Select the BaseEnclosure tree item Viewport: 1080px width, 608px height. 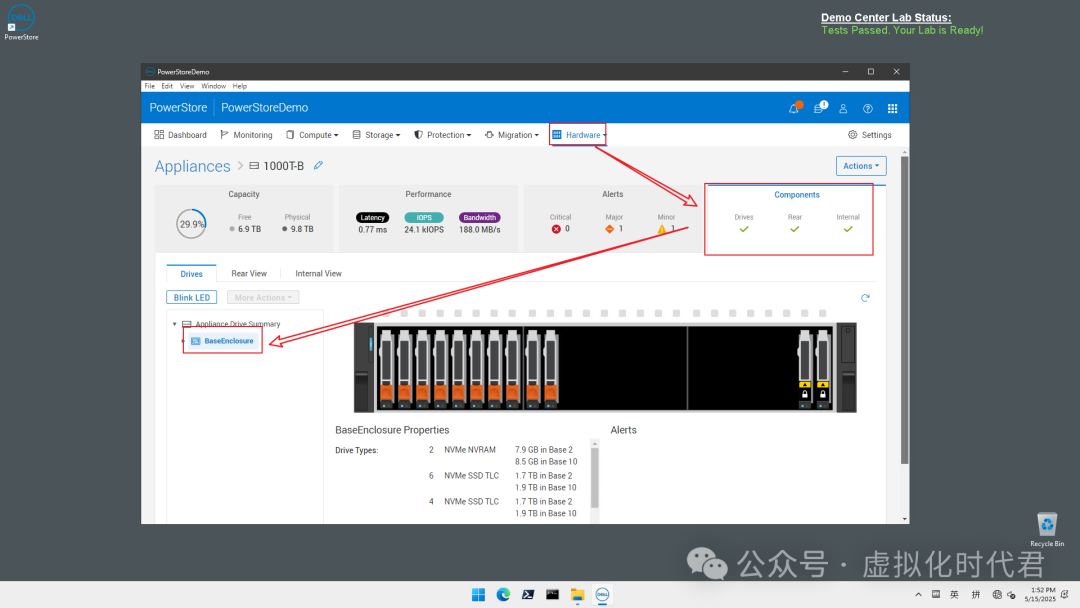tap(222, 341)
